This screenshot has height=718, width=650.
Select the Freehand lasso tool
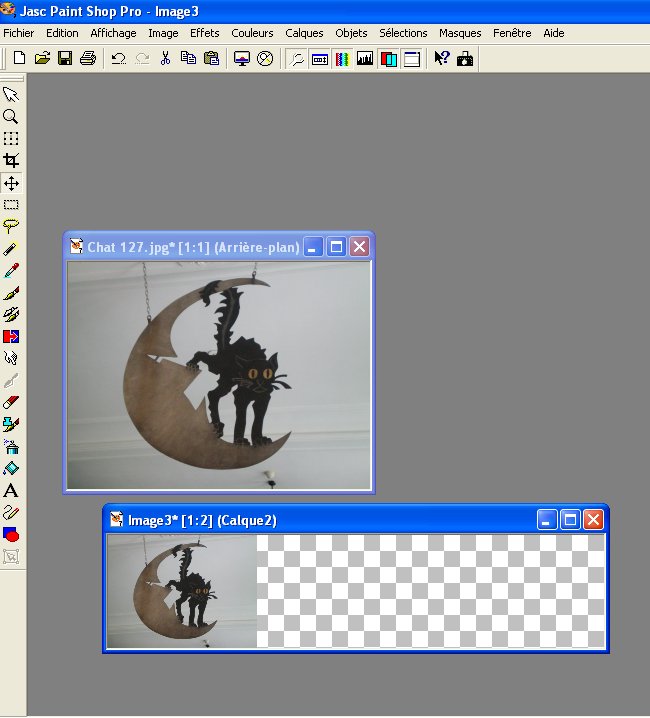[11, 226]
